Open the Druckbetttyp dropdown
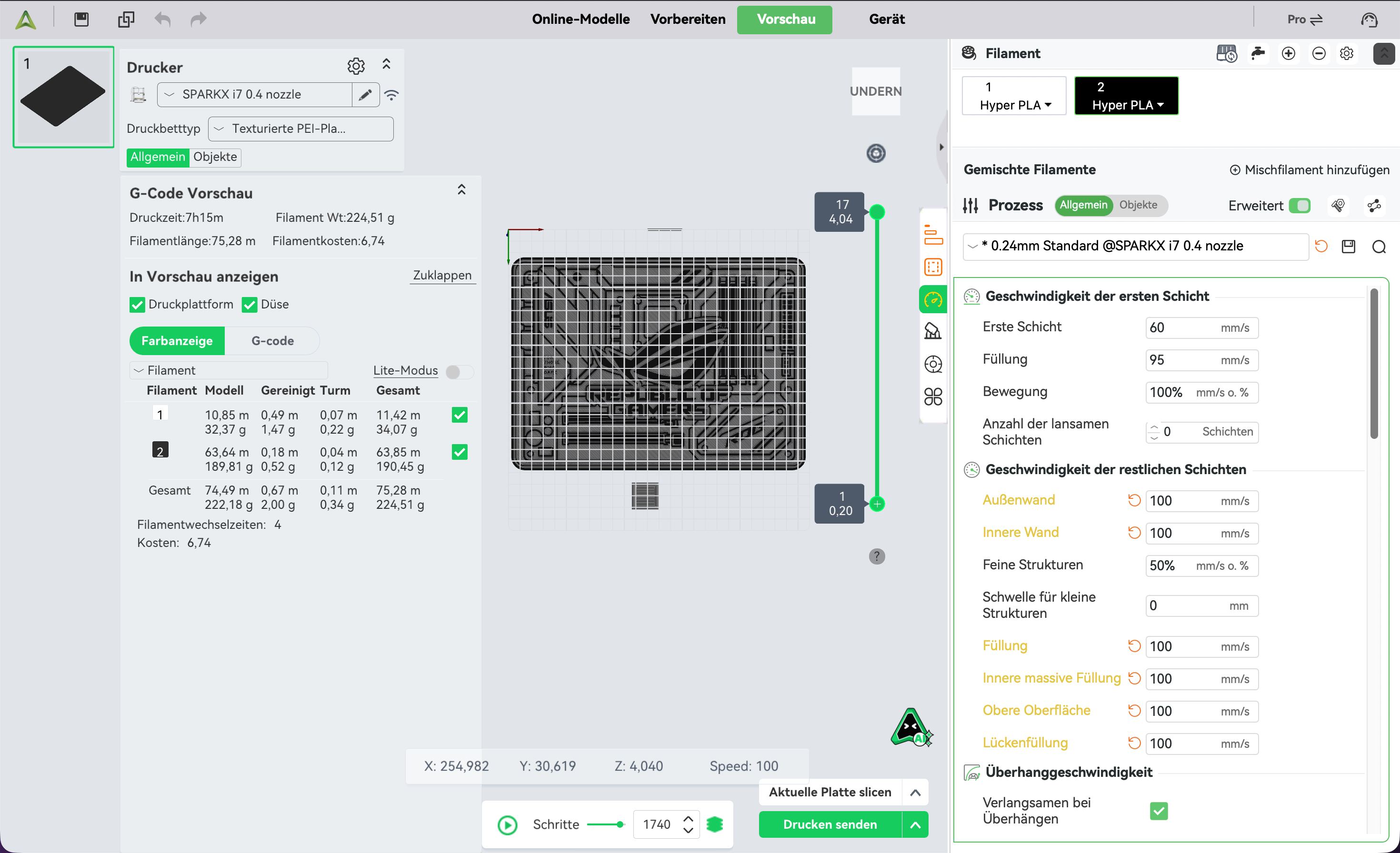1400x853 pixels. click(300, 129)
